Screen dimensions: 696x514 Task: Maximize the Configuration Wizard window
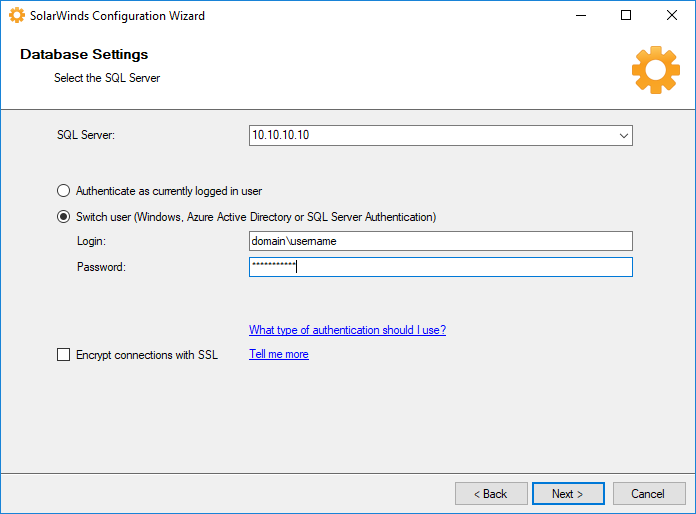tap(626, 16)
